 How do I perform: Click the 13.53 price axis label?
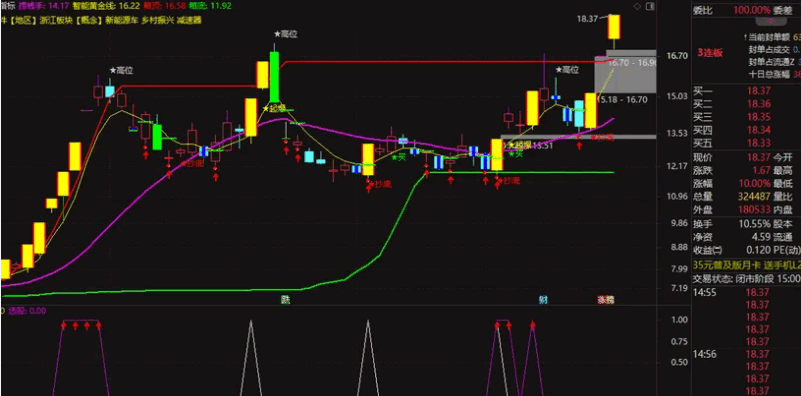tap(677, 133)
